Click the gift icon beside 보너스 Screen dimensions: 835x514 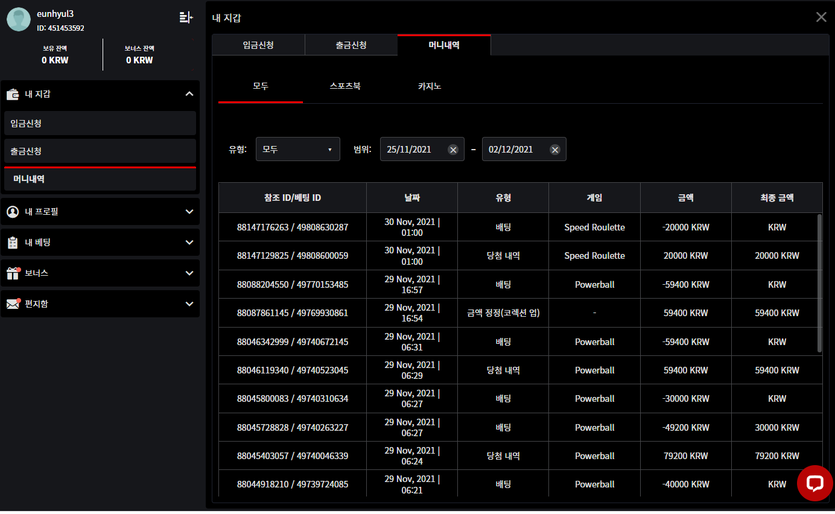13,273
